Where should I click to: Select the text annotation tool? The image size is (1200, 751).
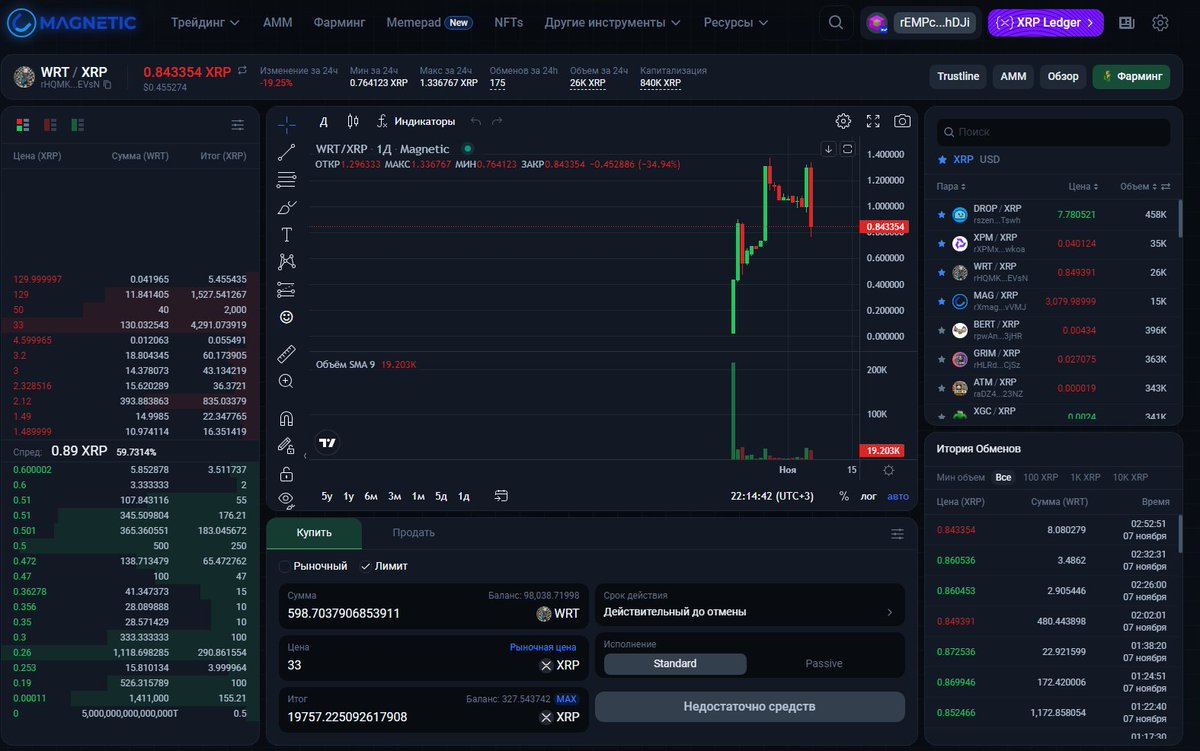click(287, 235)
